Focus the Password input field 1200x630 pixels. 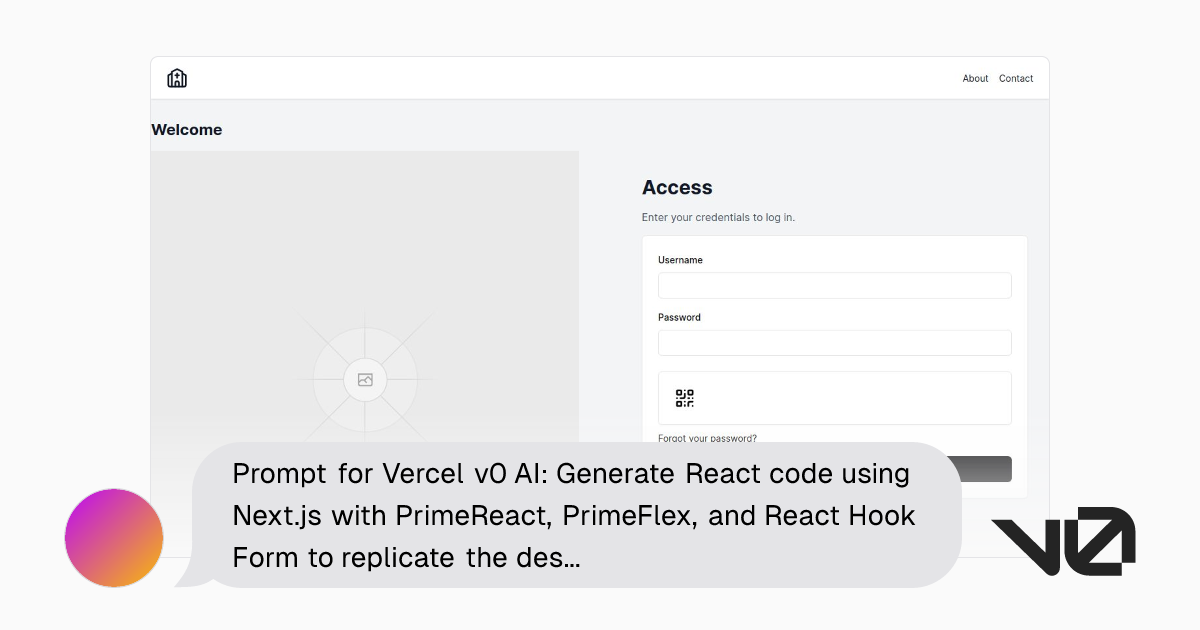point(834,342)
